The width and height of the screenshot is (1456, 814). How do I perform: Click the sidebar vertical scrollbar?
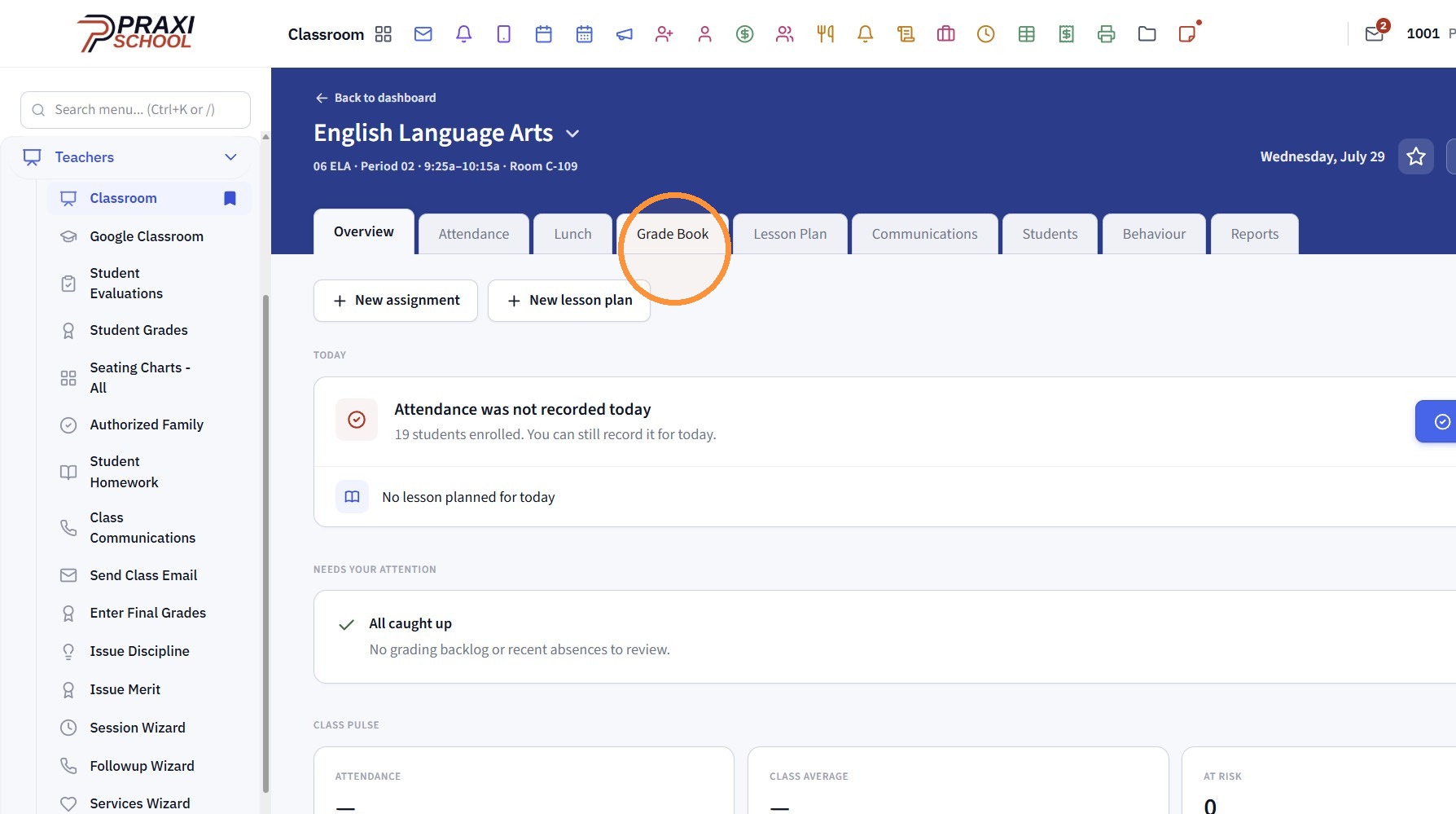265,543
